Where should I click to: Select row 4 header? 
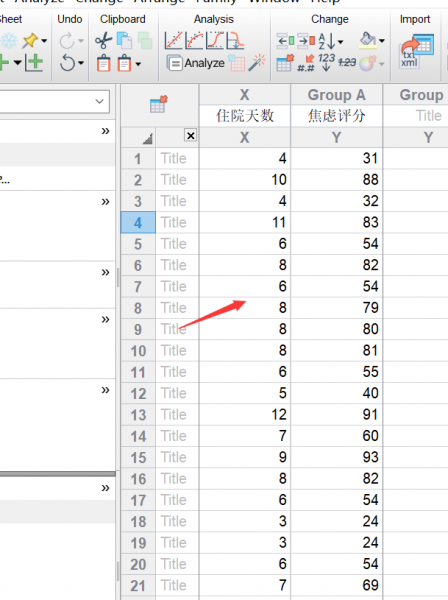point(138,222)
